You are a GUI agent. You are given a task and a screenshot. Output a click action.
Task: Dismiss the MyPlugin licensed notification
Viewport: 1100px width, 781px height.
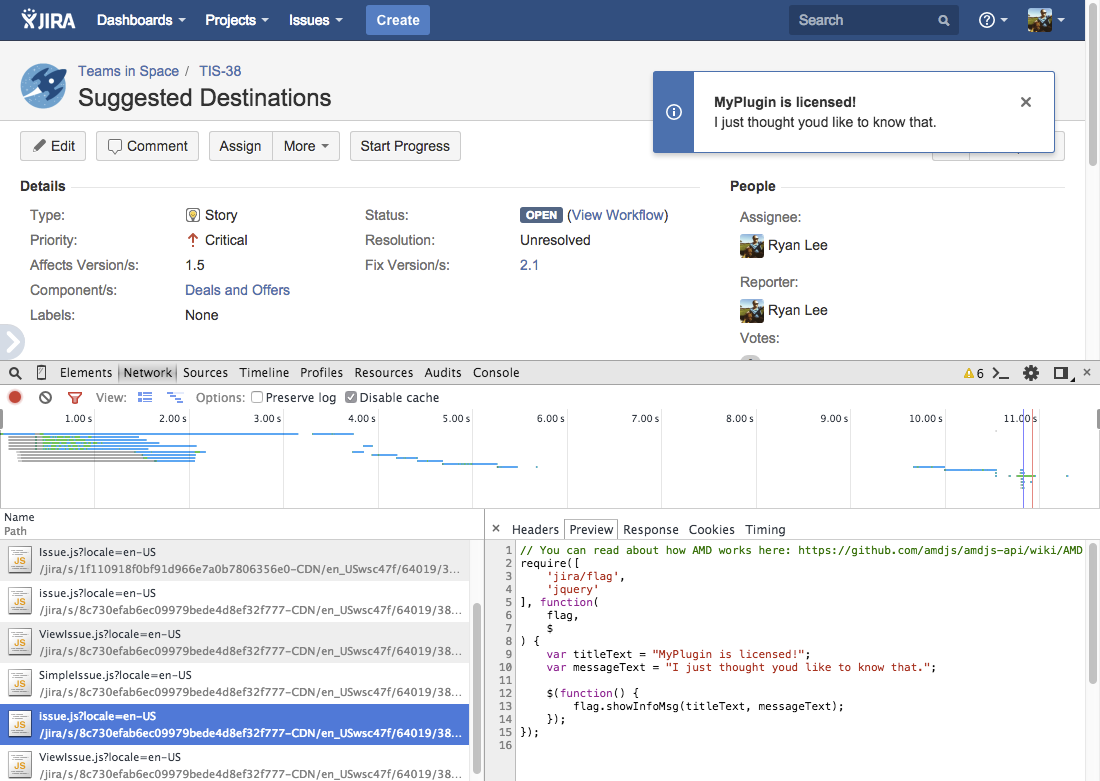[1025, 102]
